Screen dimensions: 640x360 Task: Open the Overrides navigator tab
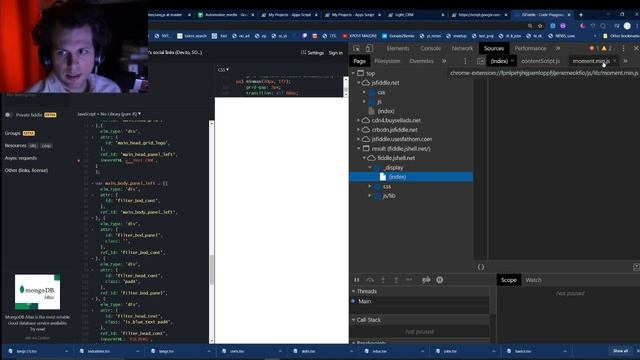tap(421, 61)
